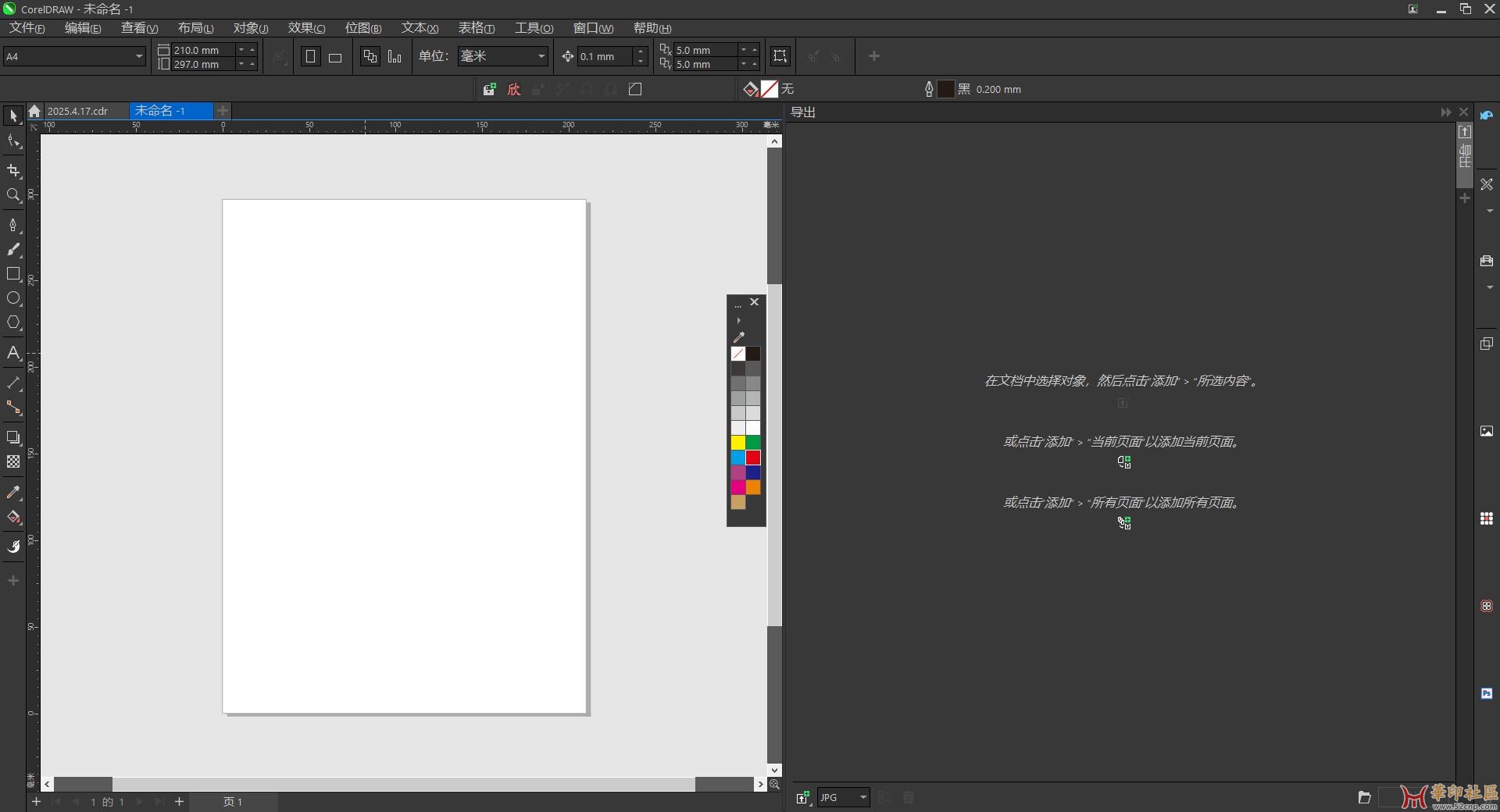Open the welcome screen home icon
The width and height of the screenshot is (1500, 812).
(x=34, y=111)
